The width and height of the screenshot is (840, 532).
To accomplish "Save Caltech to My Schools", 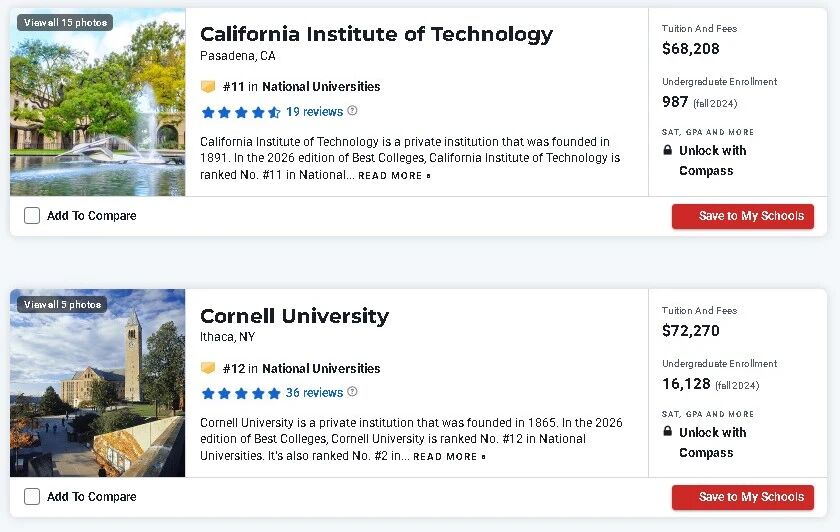I will 742,216.
